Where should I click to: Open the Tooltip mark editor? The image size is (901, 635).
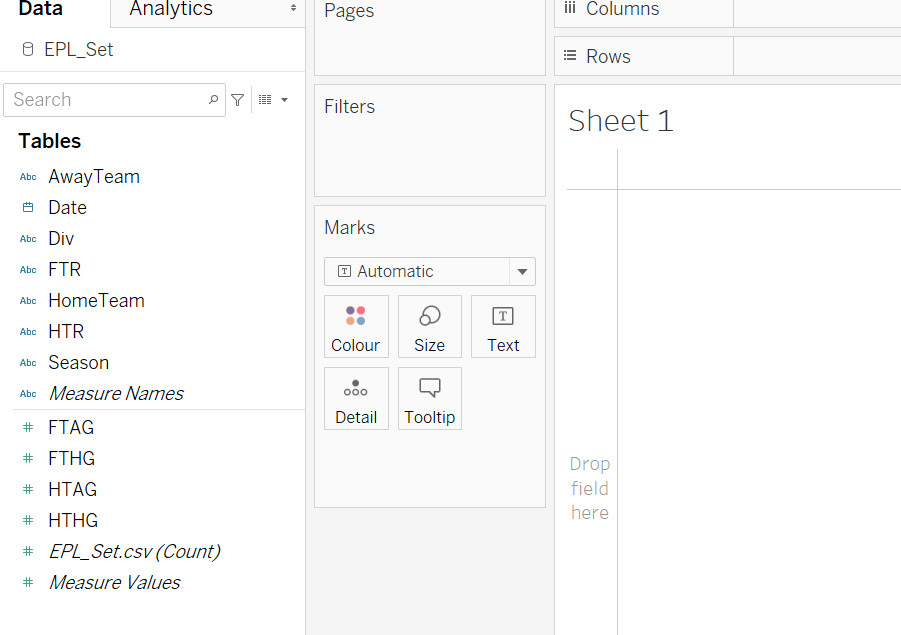click(429, 398)
